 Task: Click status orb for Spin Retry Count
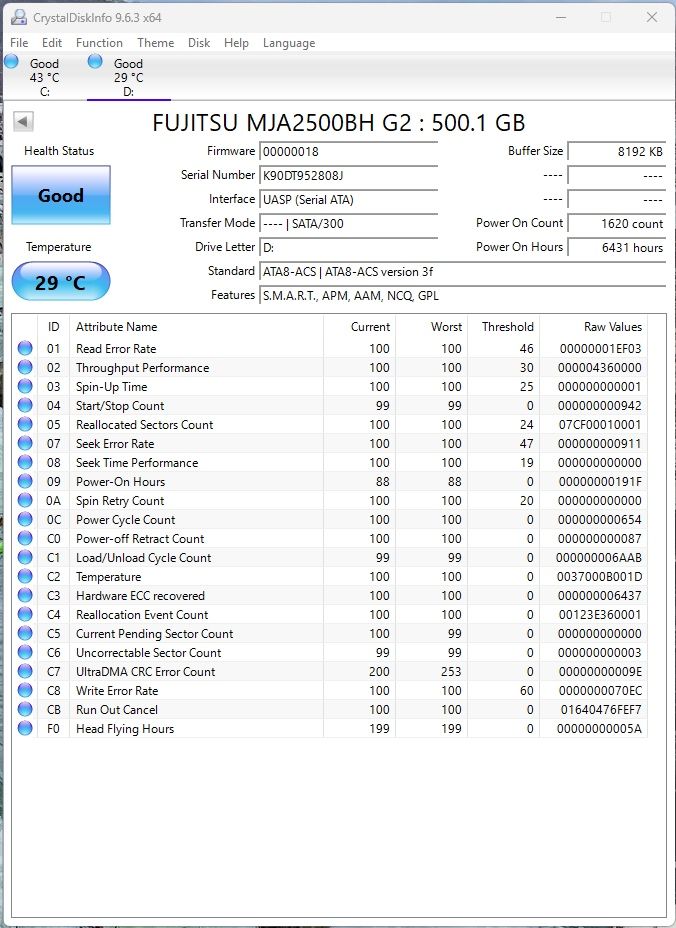point(25,500)
